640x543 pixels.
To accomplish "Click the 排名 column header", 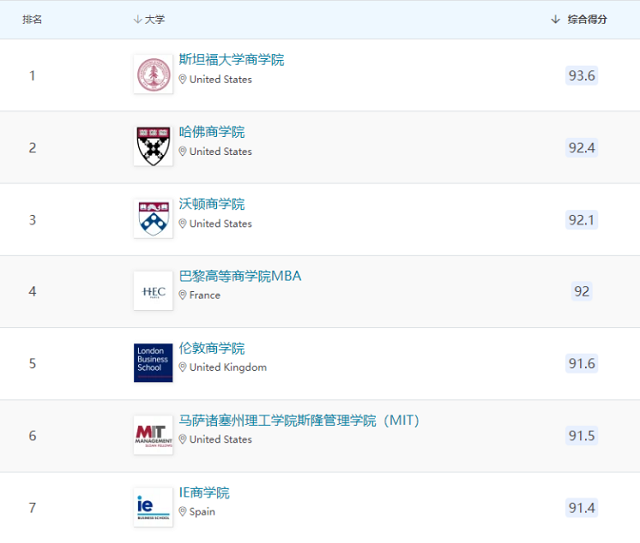I will coord(32,19).
